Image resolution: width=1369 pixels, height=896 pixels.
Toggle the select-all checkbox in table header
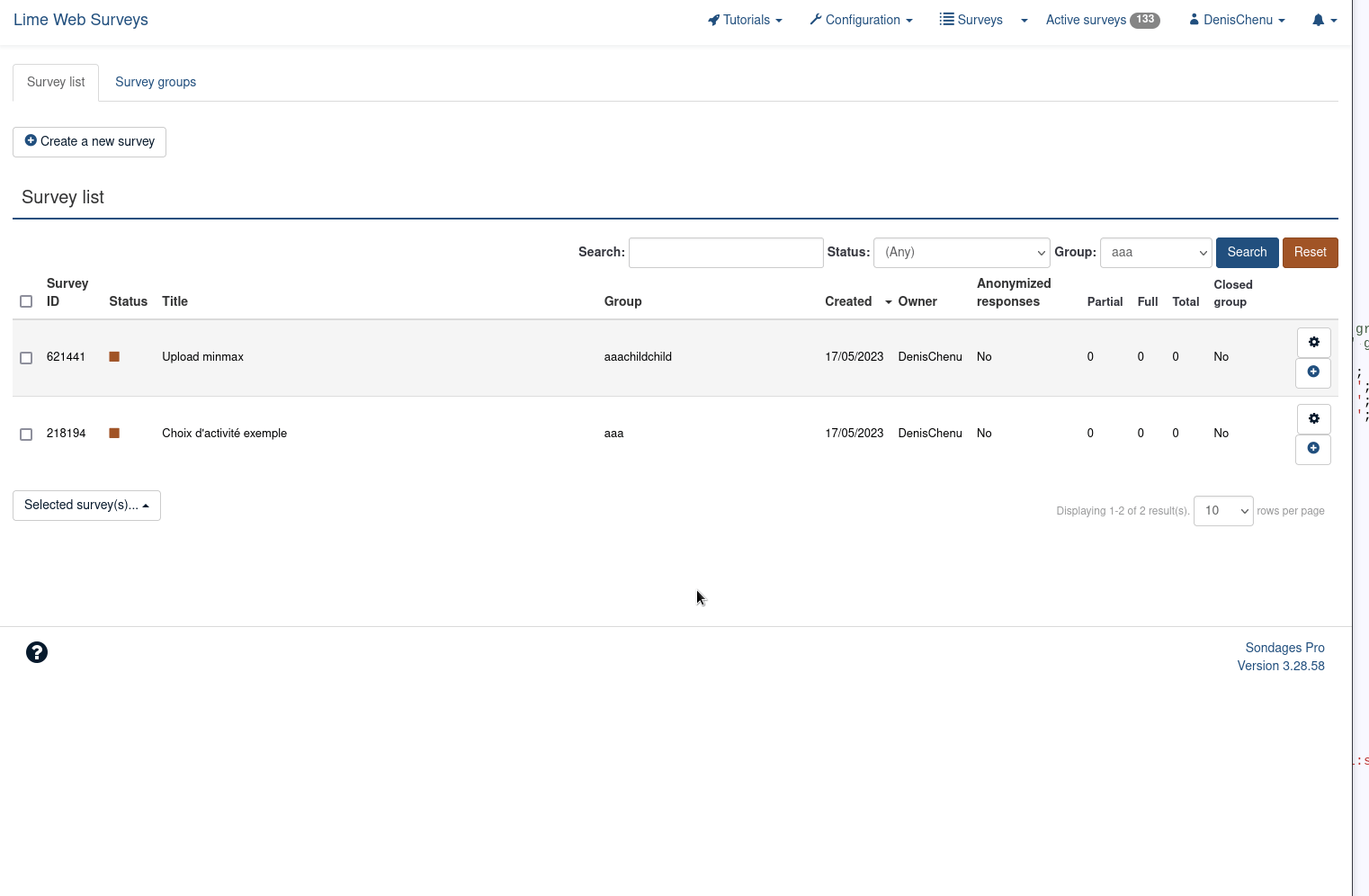[26, 301]
